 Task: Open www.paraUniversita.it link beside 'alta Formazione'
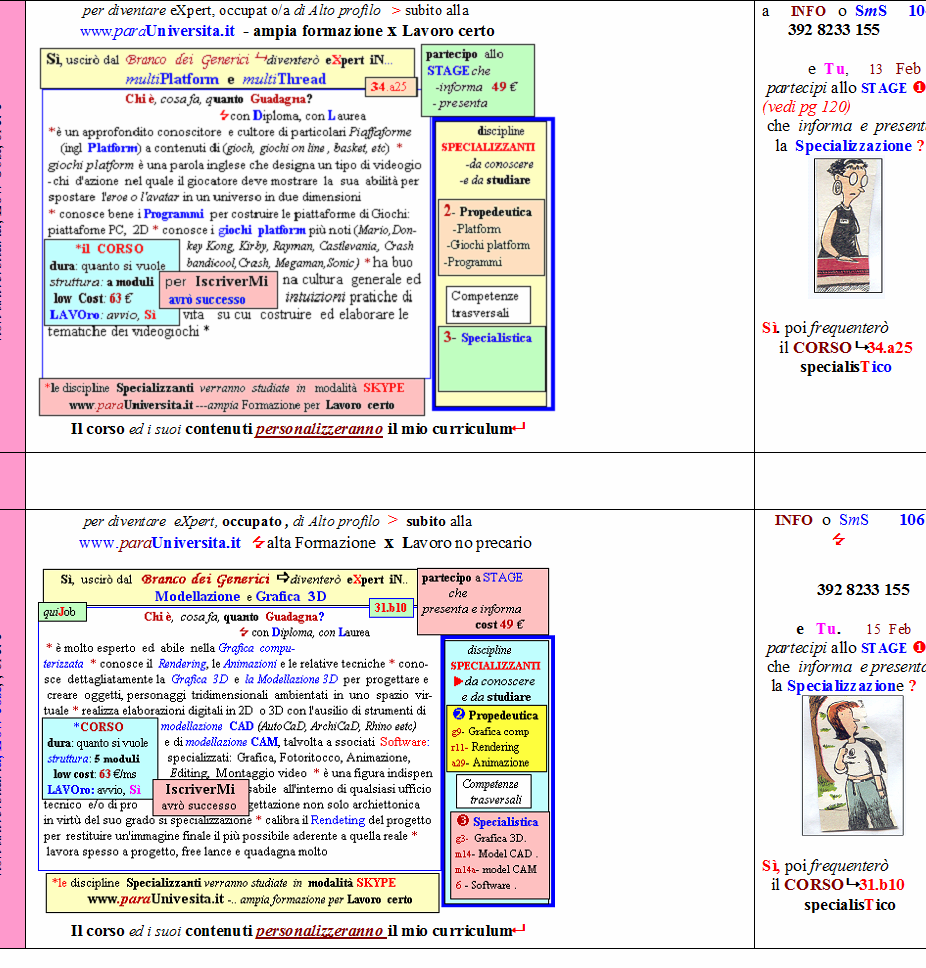click(x=159, y=543)
